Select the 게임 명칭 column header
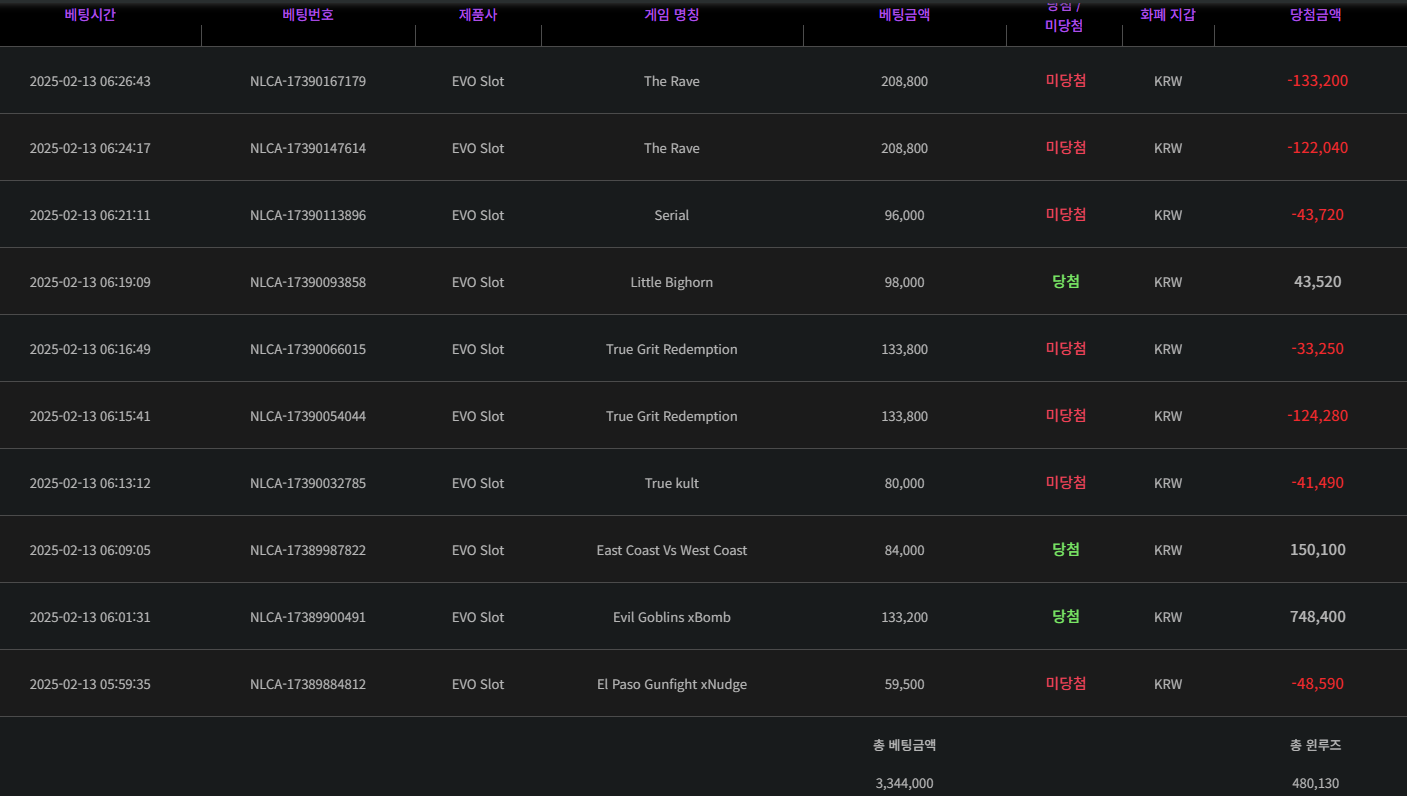The image size is (1407, 796). pos(672,15)
